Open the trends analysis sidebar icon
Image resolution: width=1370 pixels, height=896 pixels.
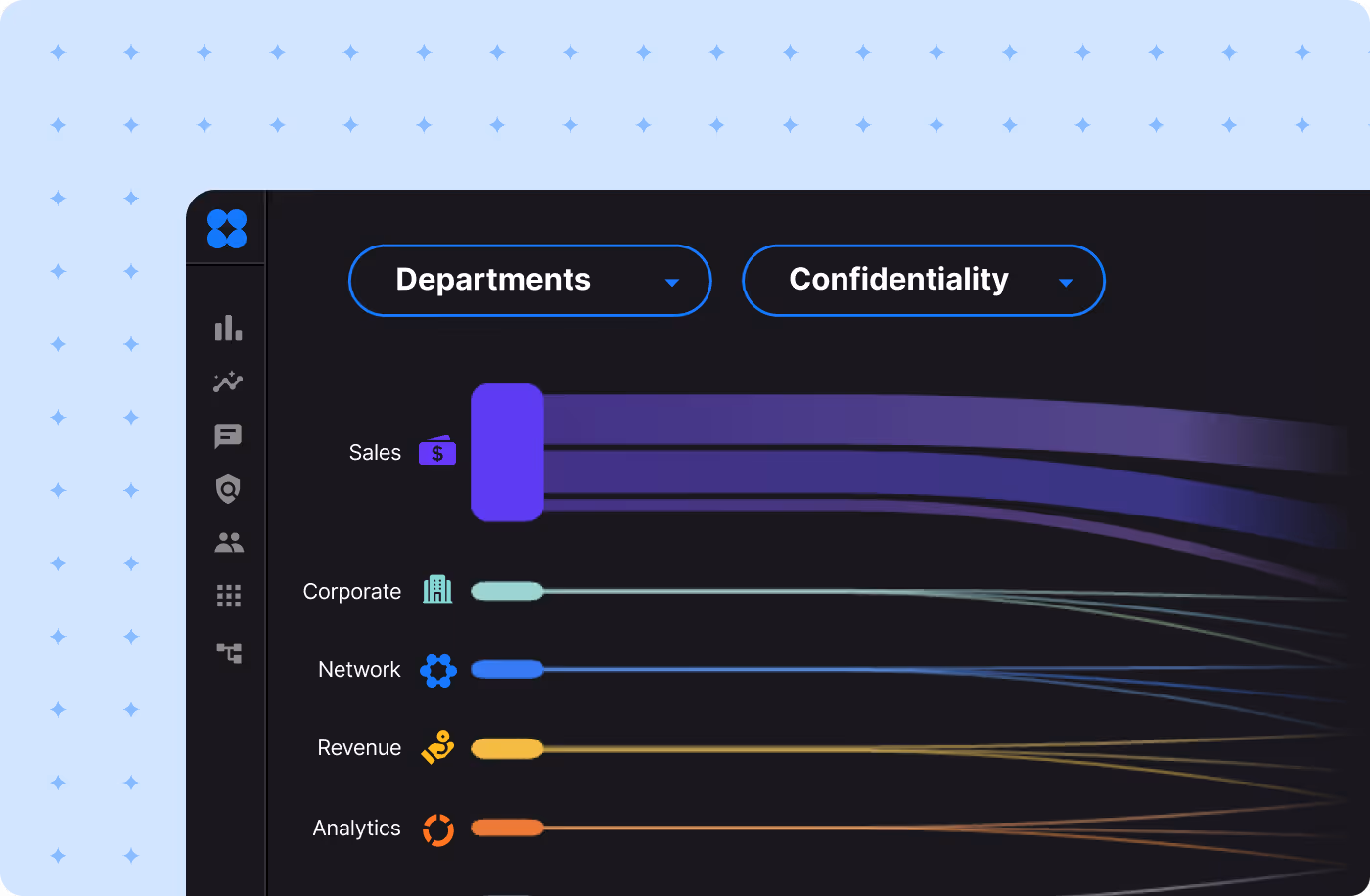[x=227, y=382]
